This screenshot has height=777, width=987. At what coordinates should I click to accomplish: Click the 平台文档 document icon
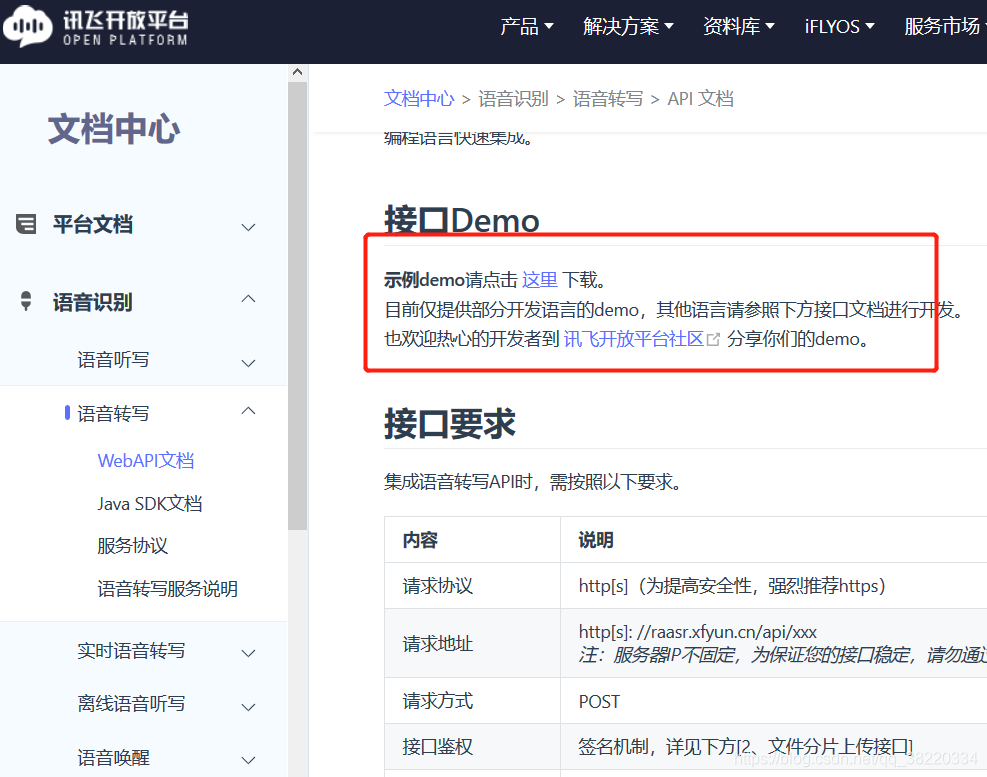click(x=26, y=224)
